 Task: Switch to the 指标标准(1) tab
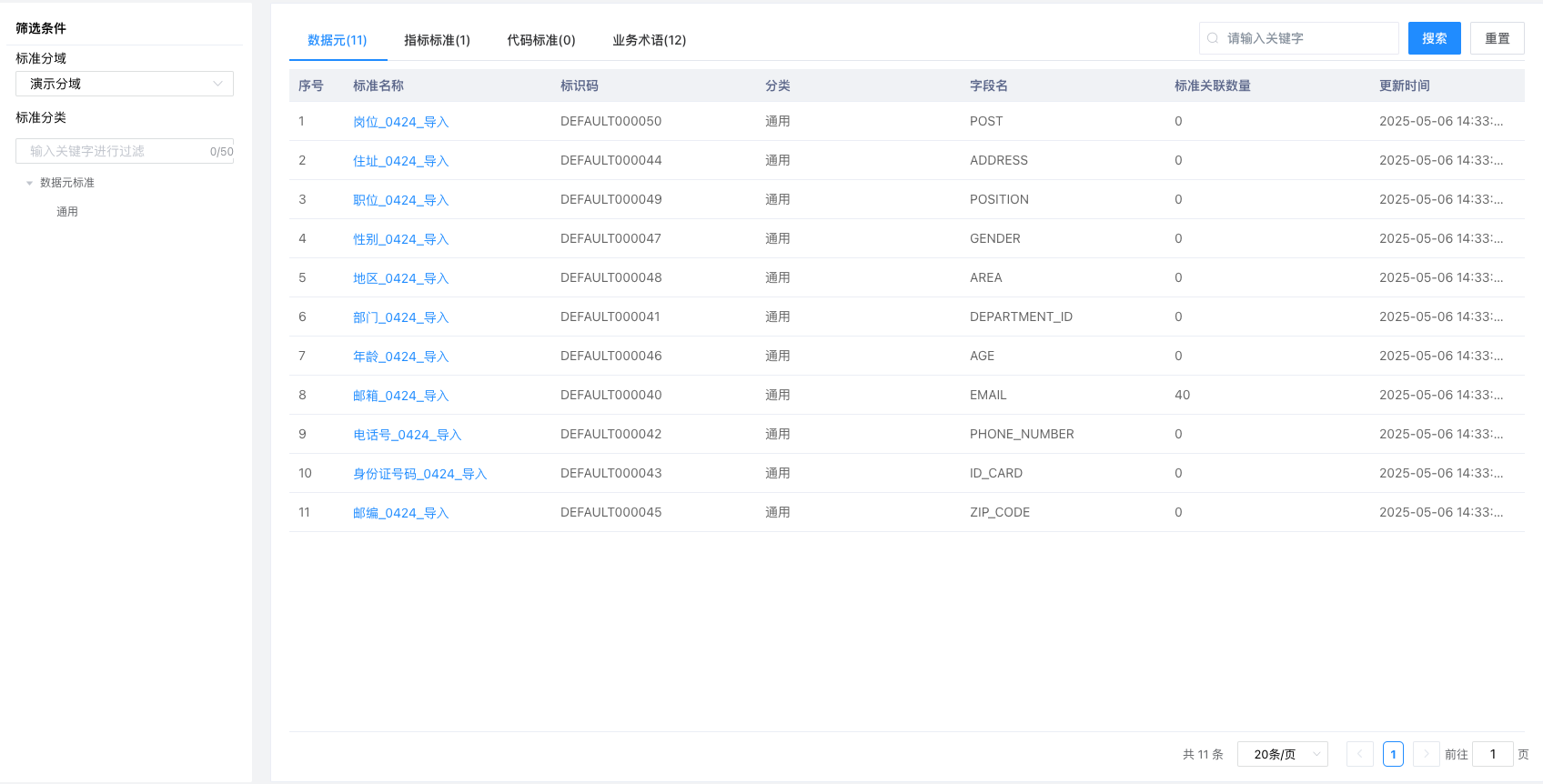pyautogui.click(x=437, y=40)
